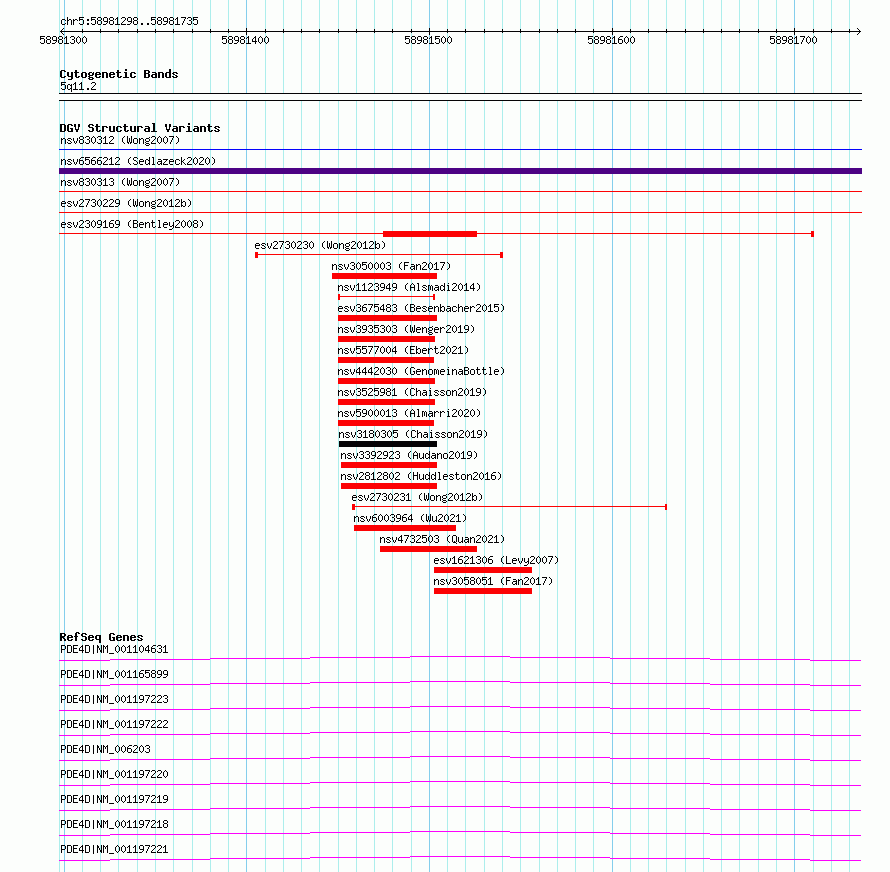Viewport: 890px width, 872px height.
Task: Click the thick red segment of esv2309169
Action: pos(430,234)
